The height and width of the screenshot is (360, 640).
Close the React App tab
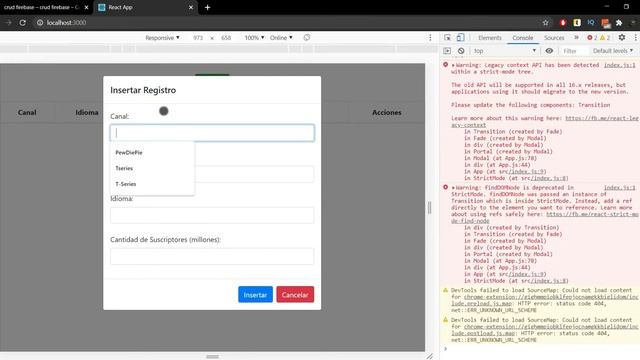click(191, 7)
